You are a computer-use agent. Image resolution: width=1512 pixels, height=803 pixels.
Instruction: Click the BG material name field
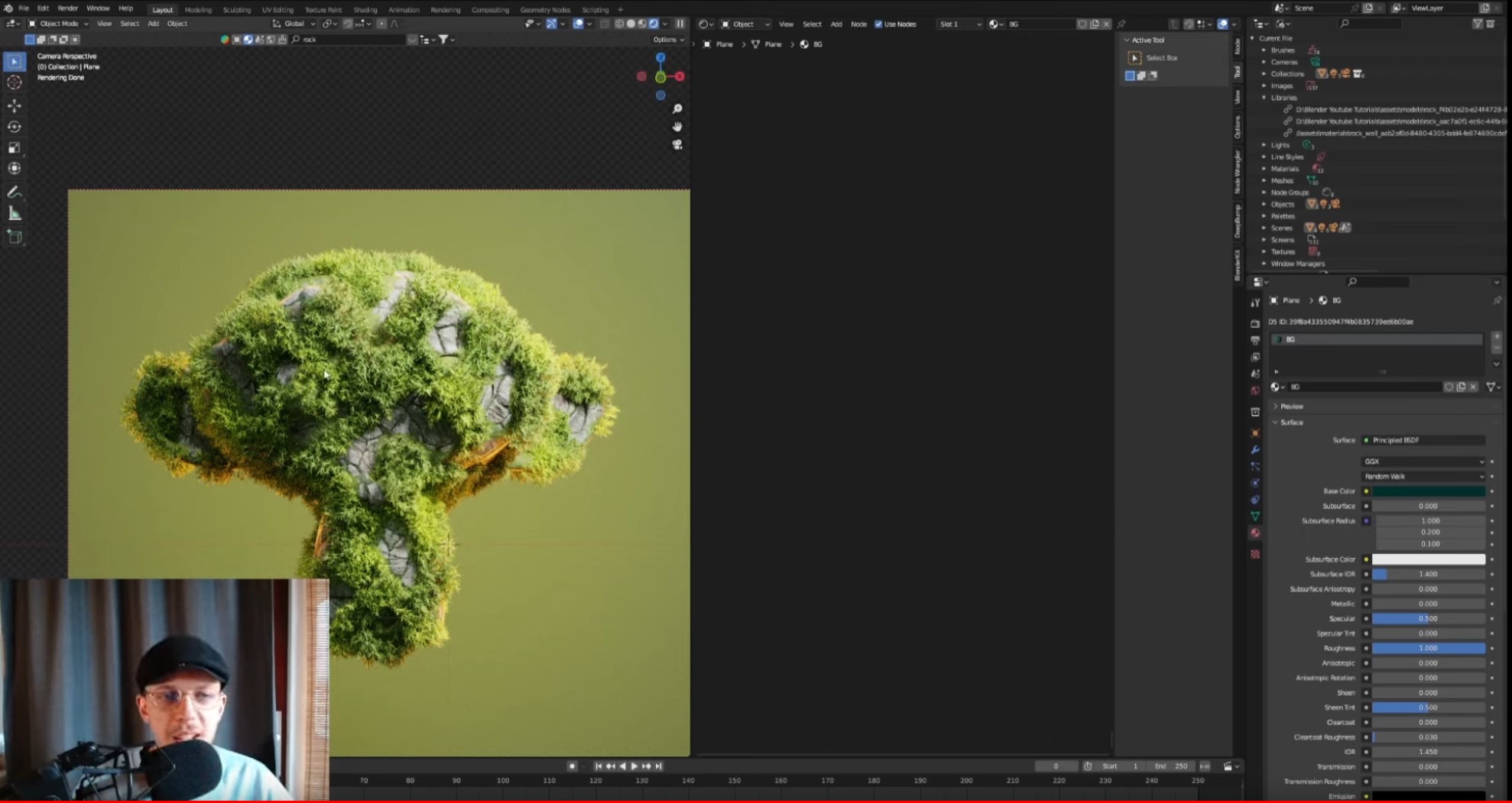[1364, 387]
